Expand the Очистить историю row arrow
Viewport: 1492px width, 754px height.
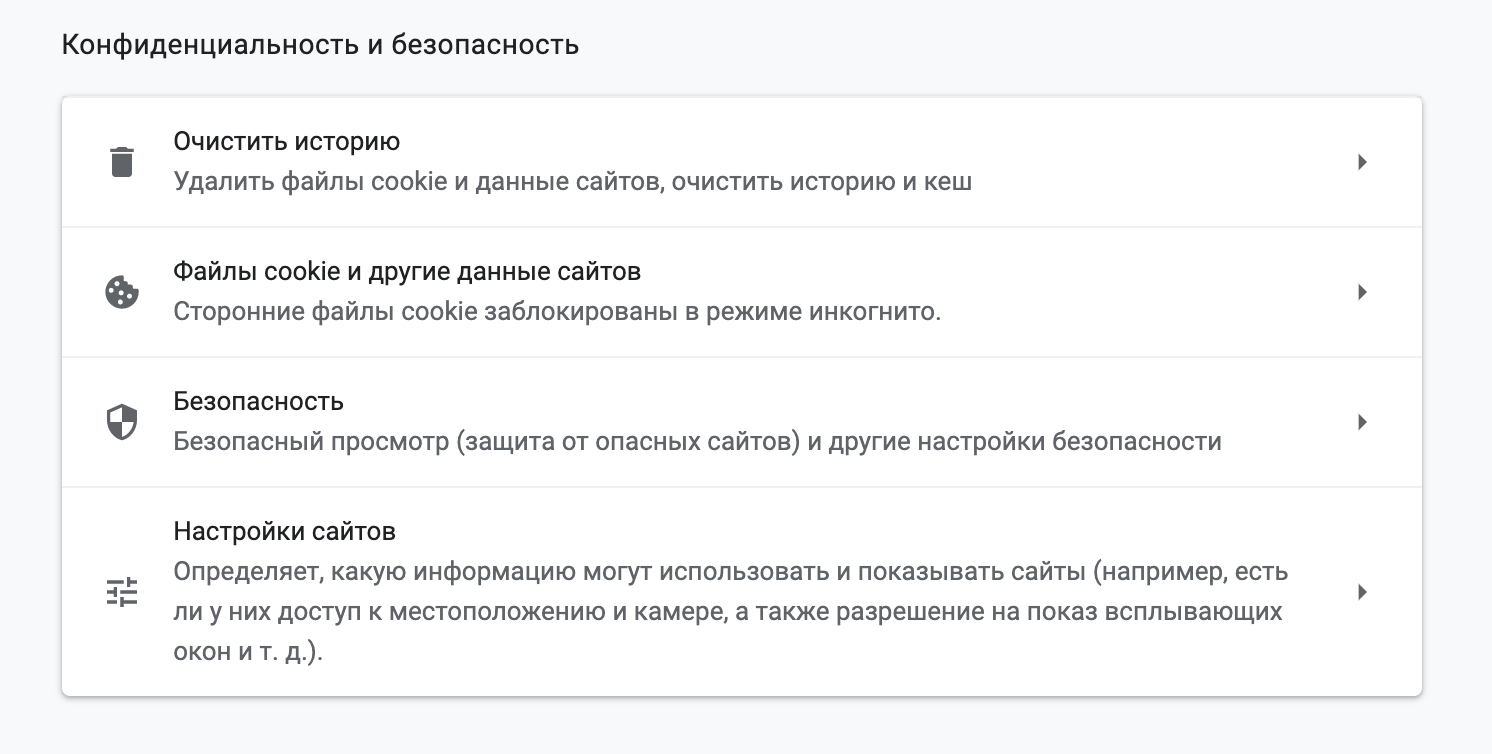pyautogui.click(x=1362, y=162)
